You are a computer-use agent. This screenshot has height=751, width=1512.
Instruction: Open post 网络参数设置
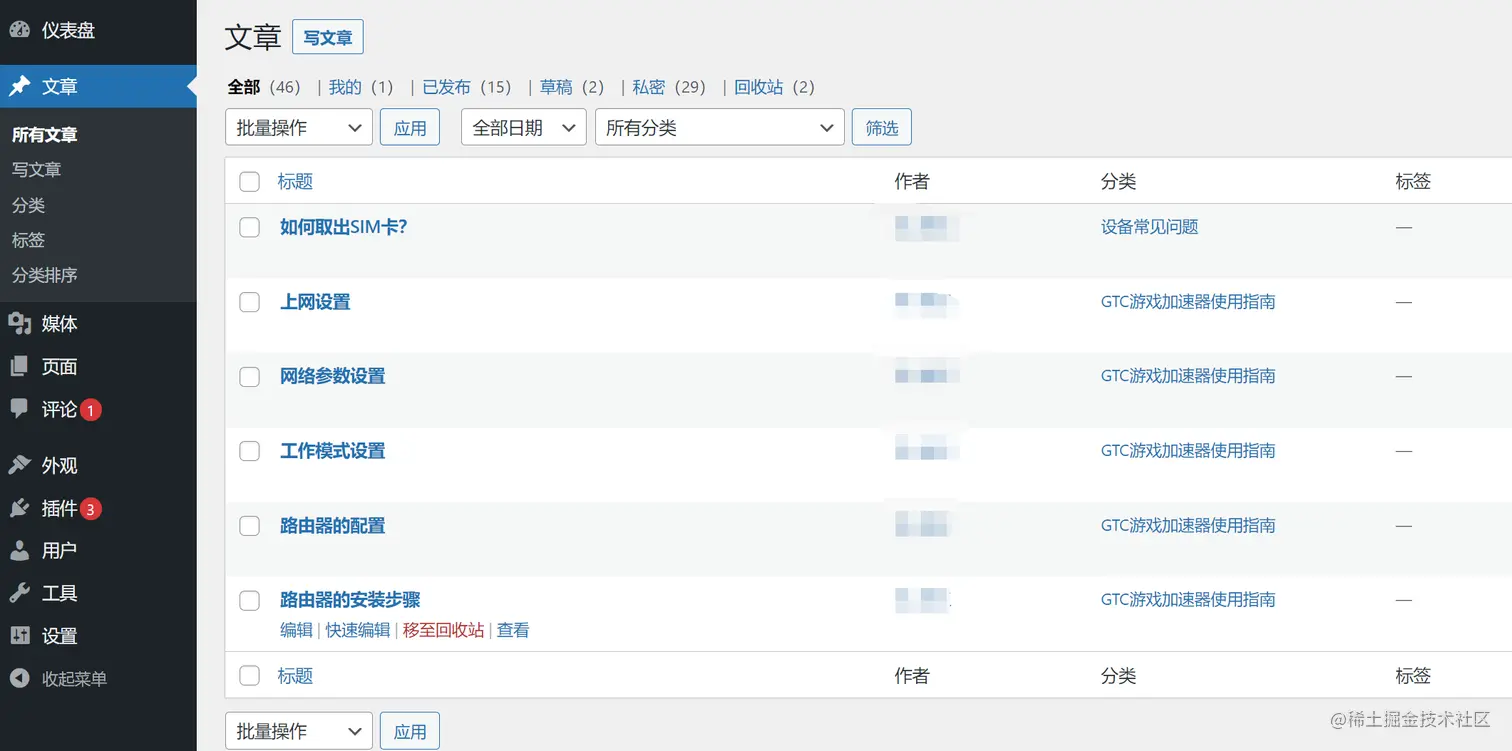(333, 376)
